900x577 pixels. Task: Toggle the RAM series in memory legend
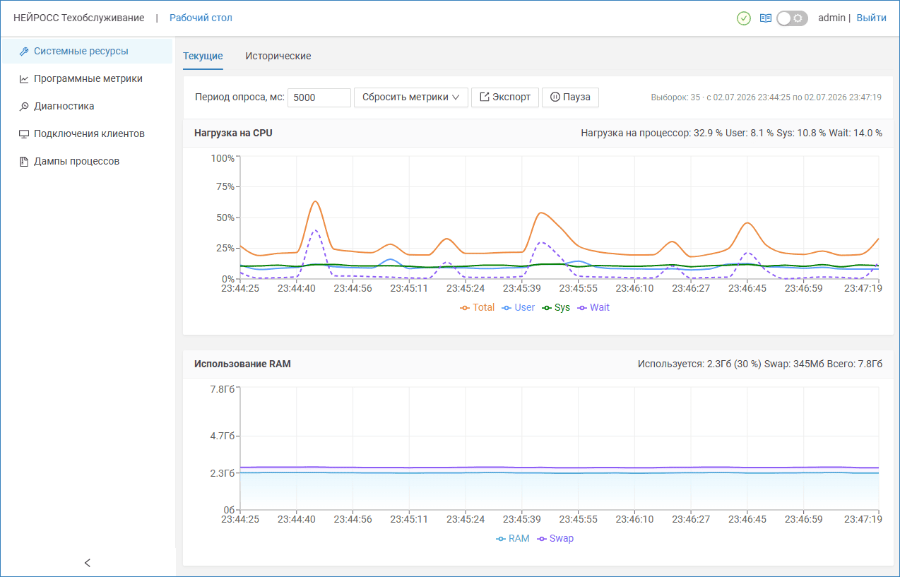(x=513, y=539)
